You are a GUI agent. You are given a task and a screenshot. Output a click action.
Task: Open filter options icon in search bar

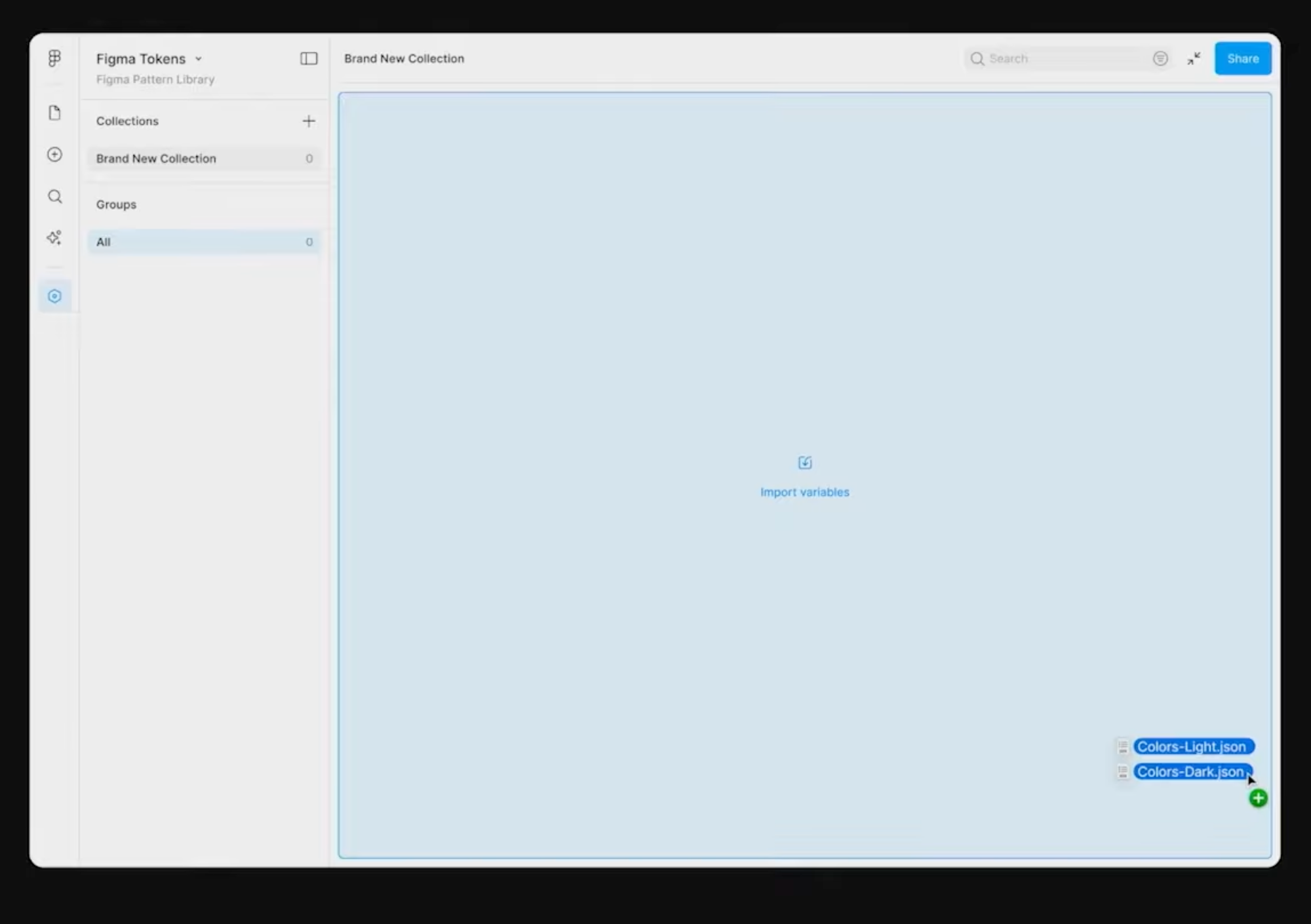coord(1160,58)
